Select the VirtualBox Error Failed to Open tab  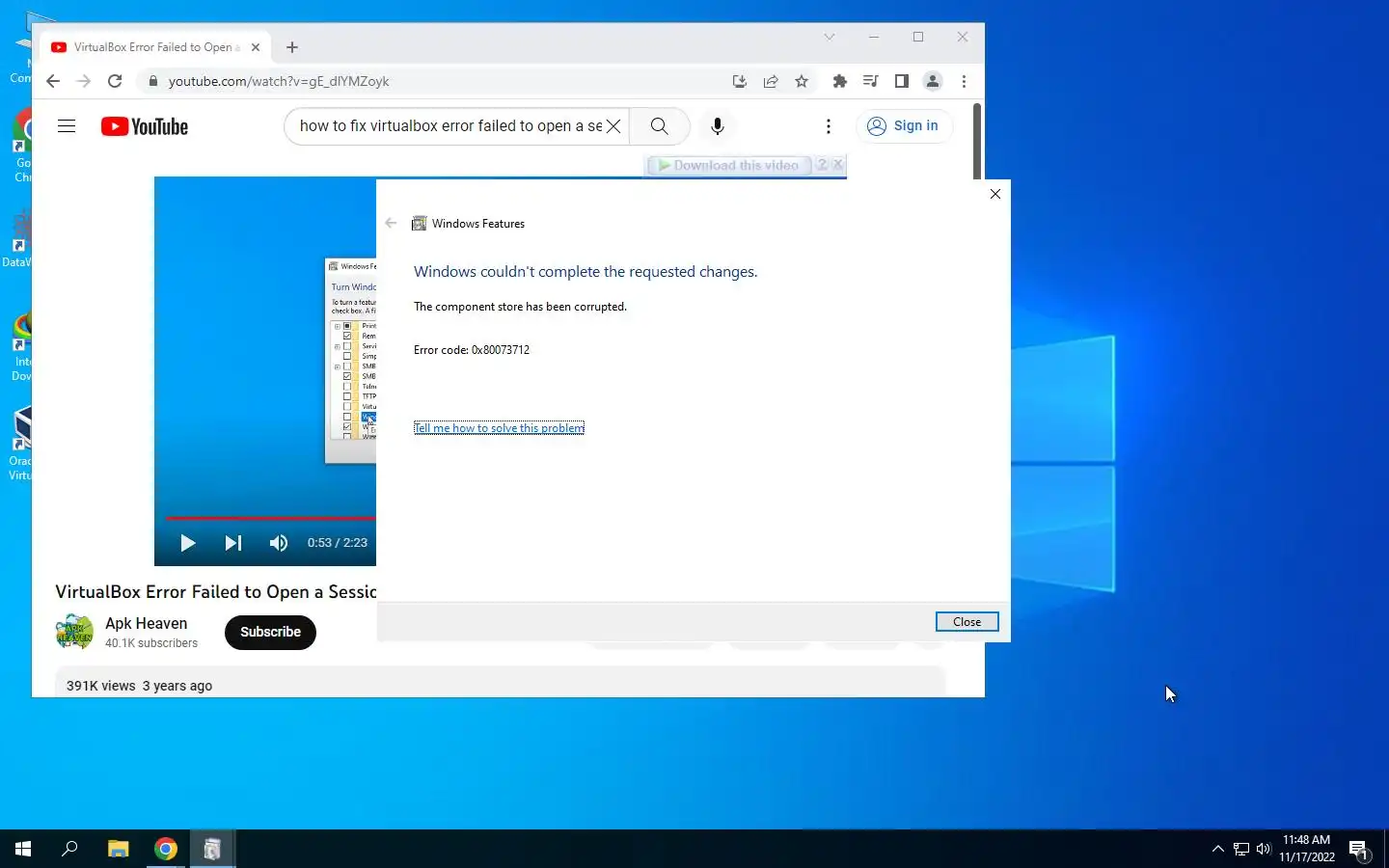pyautogui.click(x=156, y=47)
